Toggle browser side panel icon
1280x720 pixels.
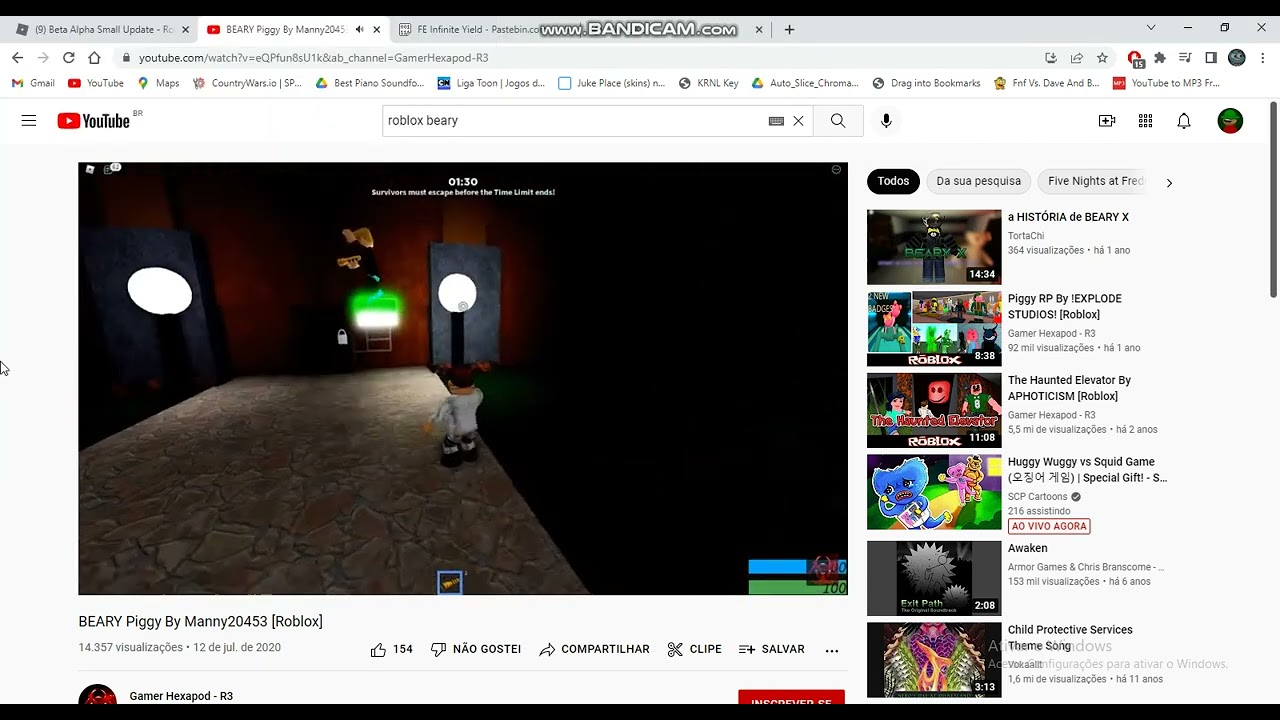(x=1211, y=58)
